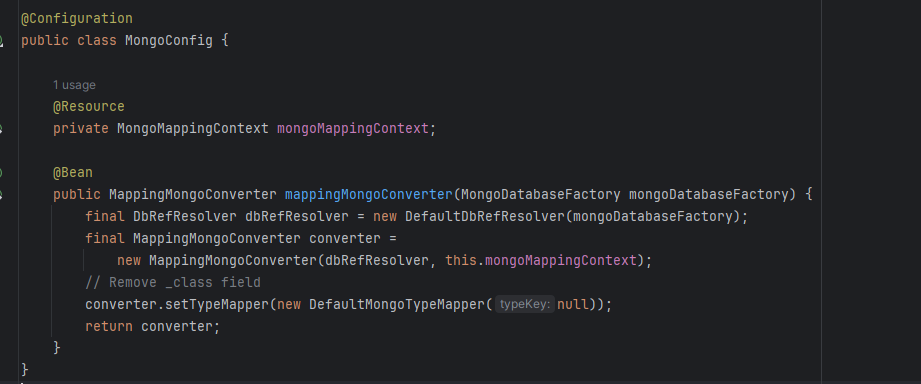Viewport: 921px width, 384px height.
Task: Click the DefaultDbRefResolver constructor call
Action: point(485,217)
